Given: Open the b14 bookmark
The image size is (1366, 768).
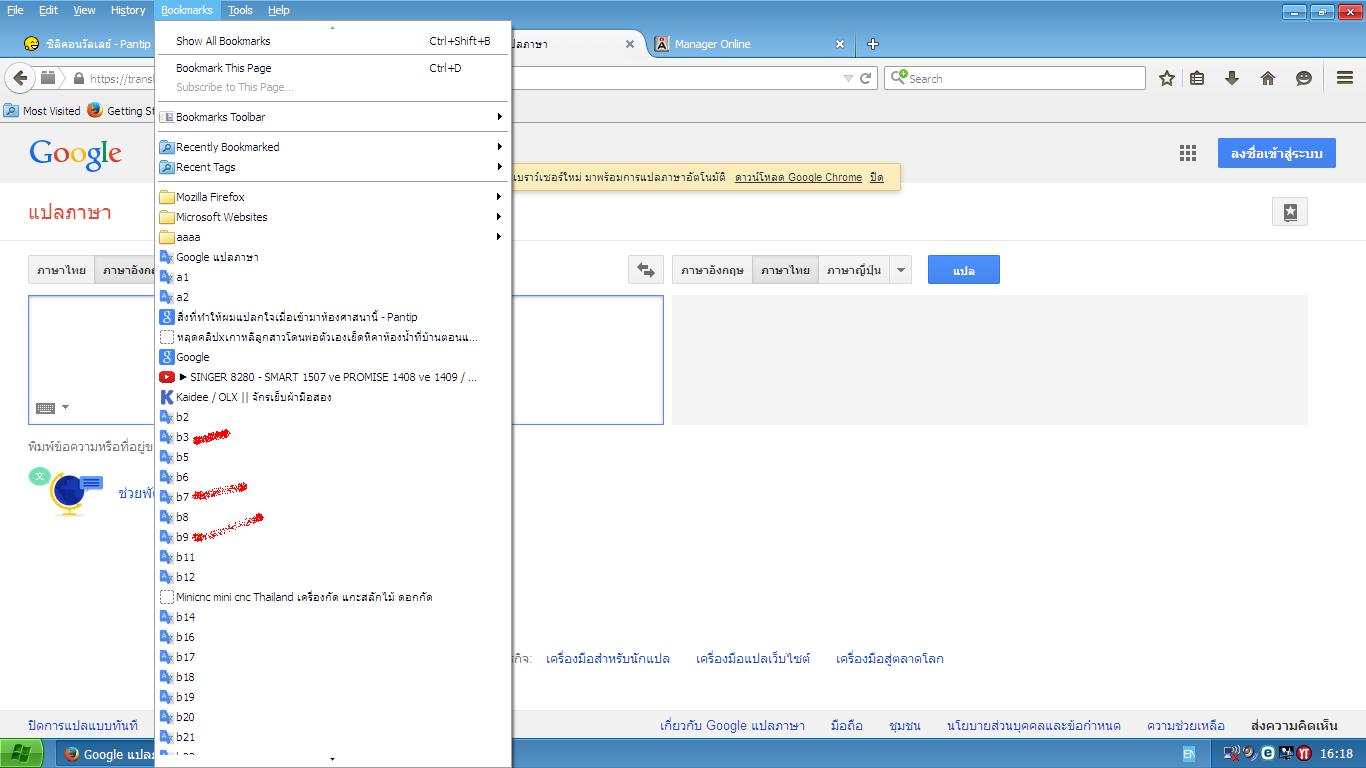Looking at the screenshot, I should (334, 617).
